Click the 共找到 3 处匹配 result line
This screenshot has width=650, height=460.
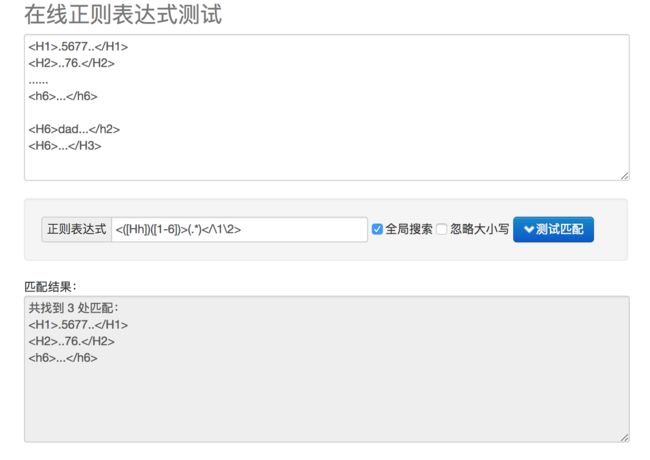pos(73,308)
